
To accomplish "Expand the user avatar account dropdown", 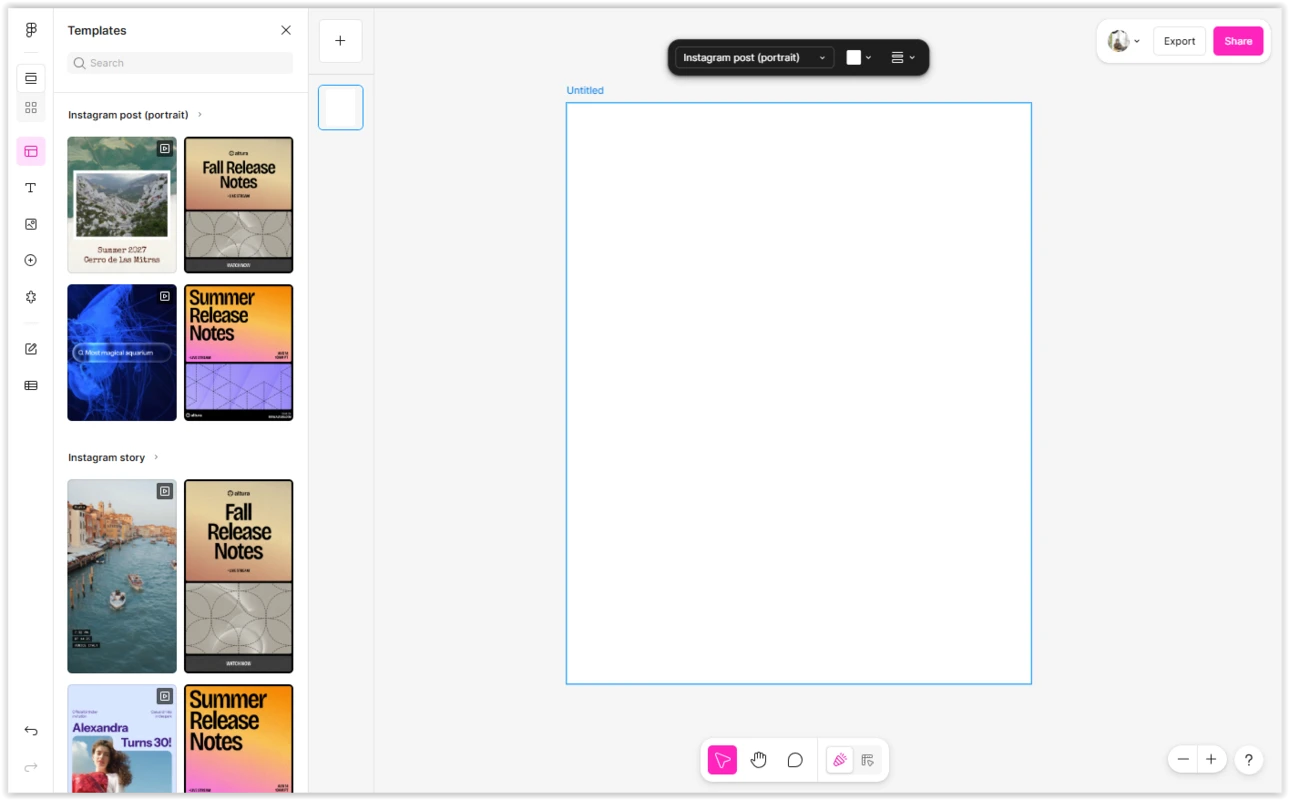I will point(1124,41).
